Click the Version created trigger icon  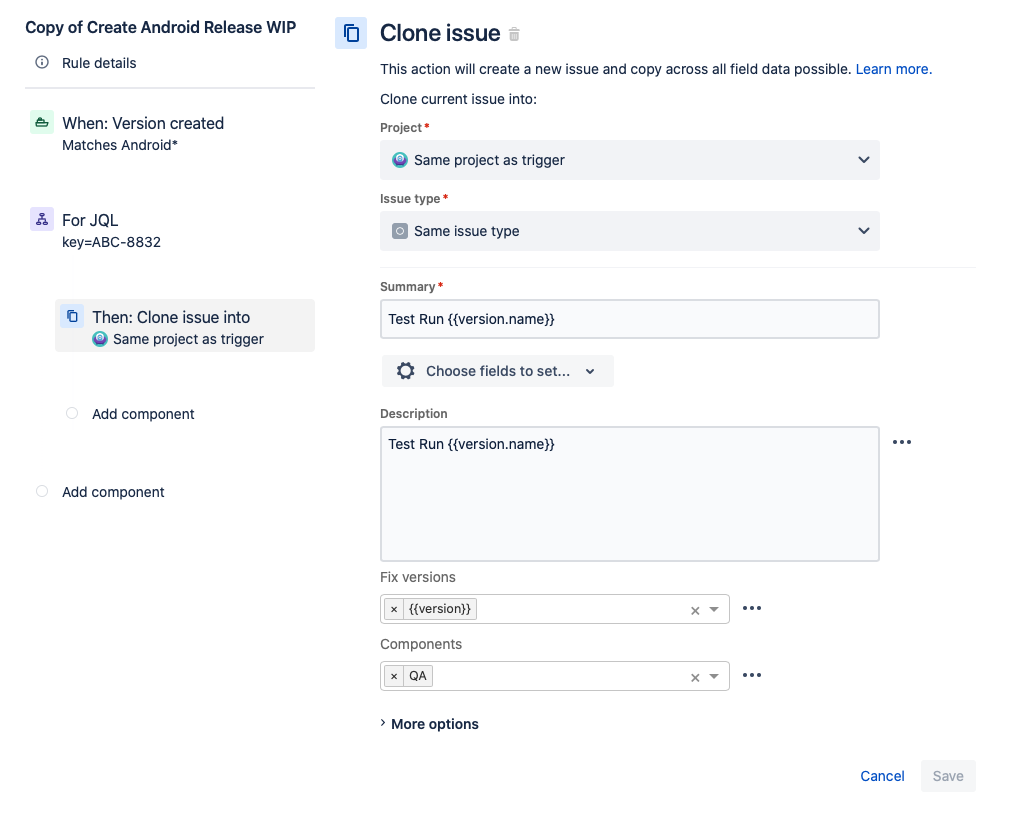pyautogui.click(x=41, y=121)
